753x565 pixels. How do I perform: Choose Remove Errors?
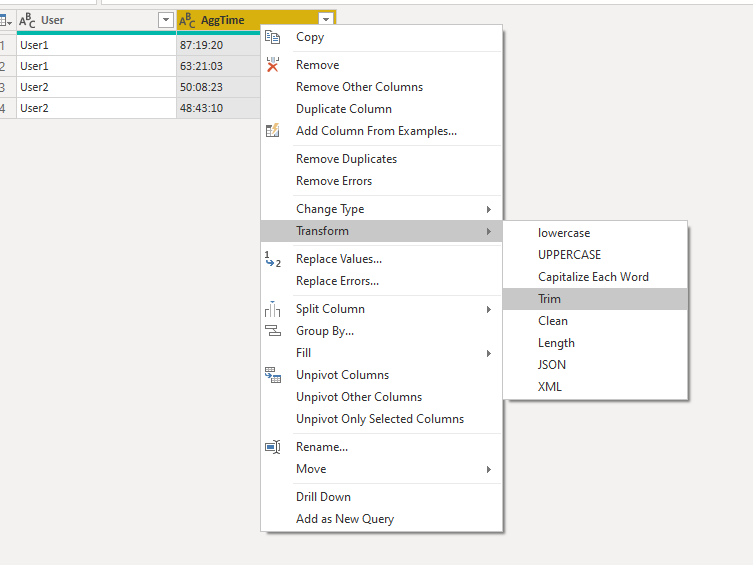tap(381, 181)
